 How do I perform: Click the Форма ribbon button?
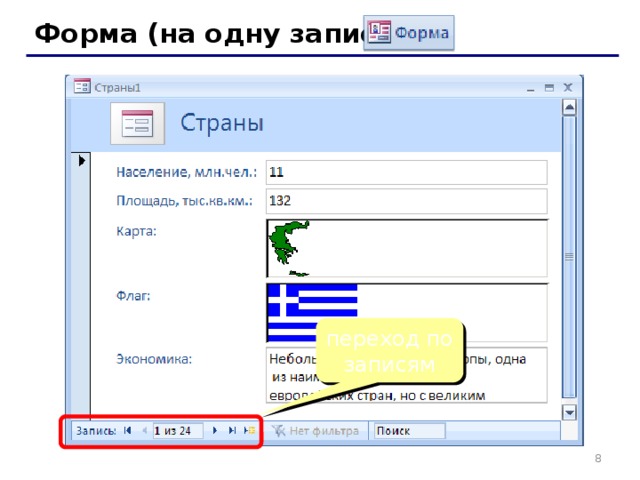point(409,33)
